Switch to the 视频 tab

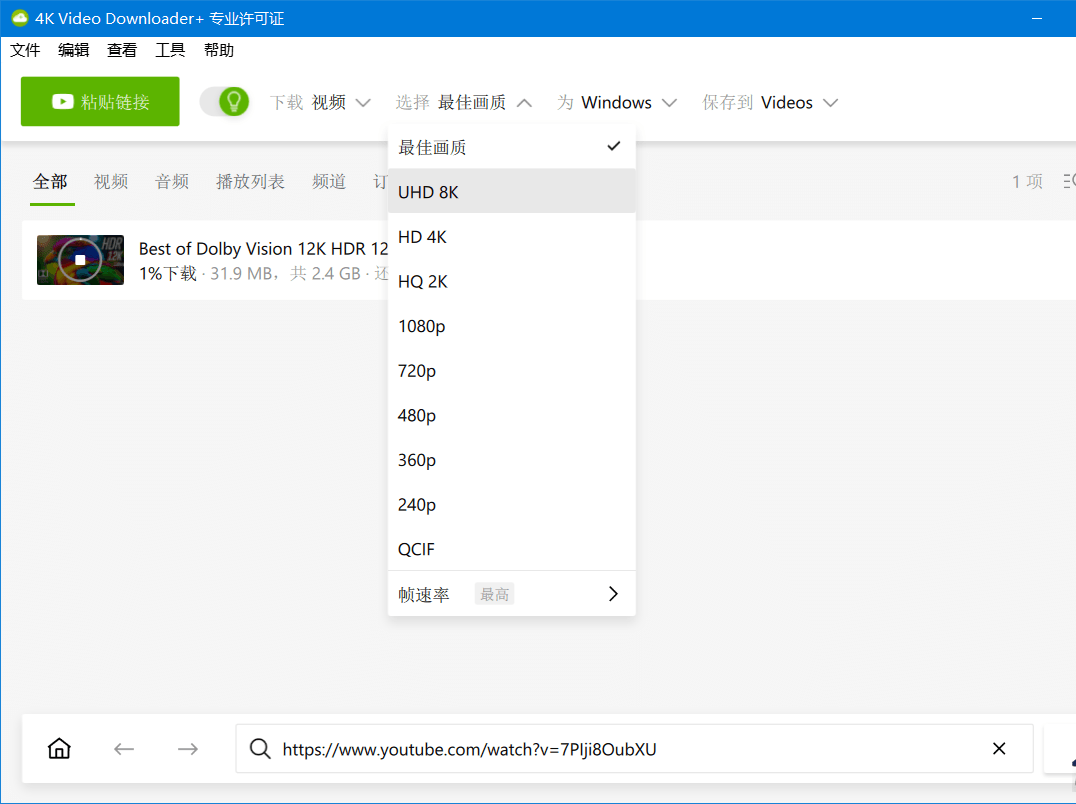tap(111, 182)
